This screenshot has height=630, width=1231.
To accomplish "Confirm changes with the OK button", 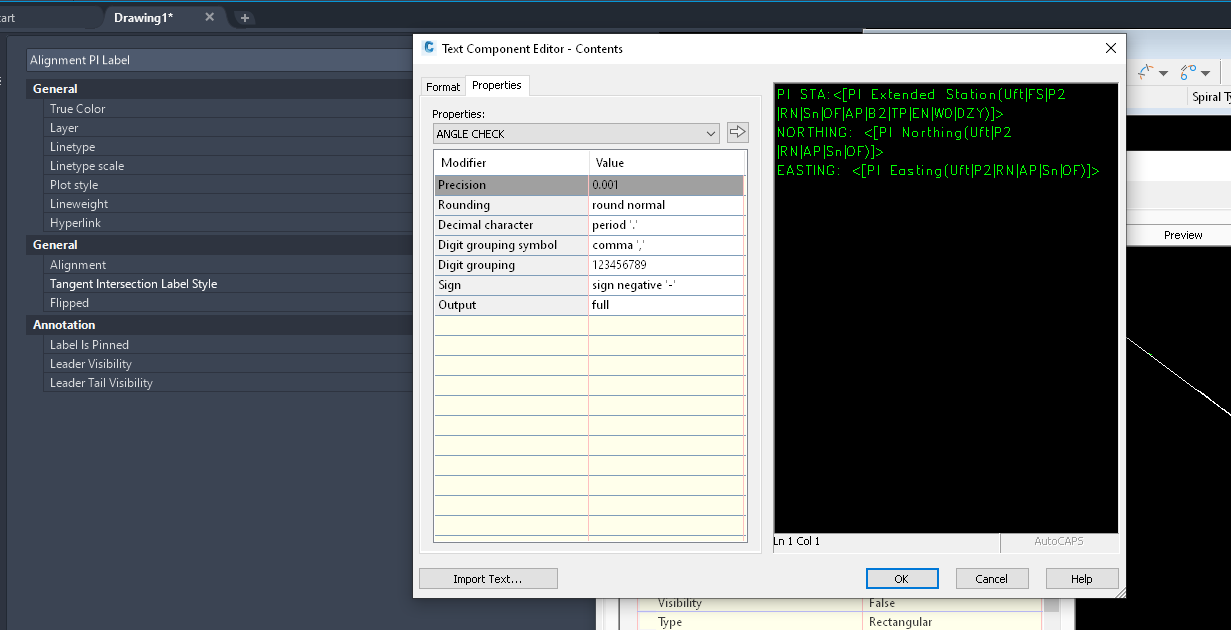I will pos(901,578).
